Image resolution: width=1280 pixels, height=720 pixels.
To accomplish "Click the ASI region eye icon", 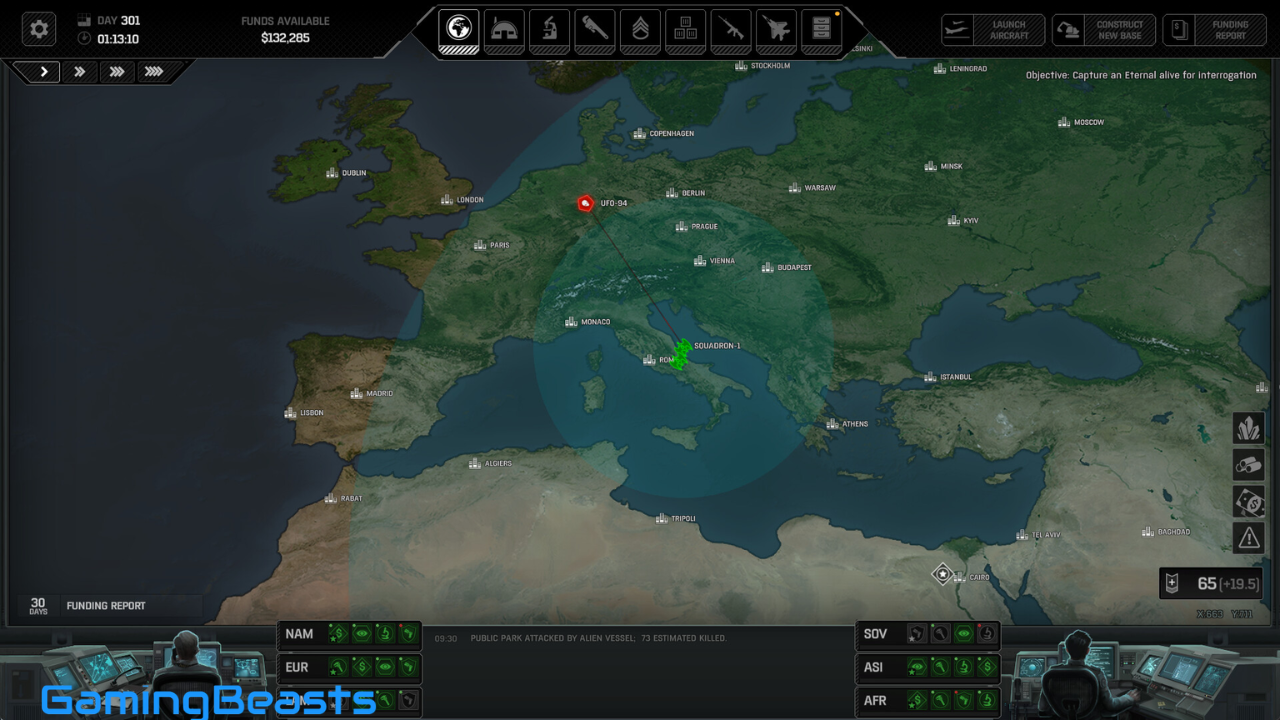I will click(x=917, y=667).
